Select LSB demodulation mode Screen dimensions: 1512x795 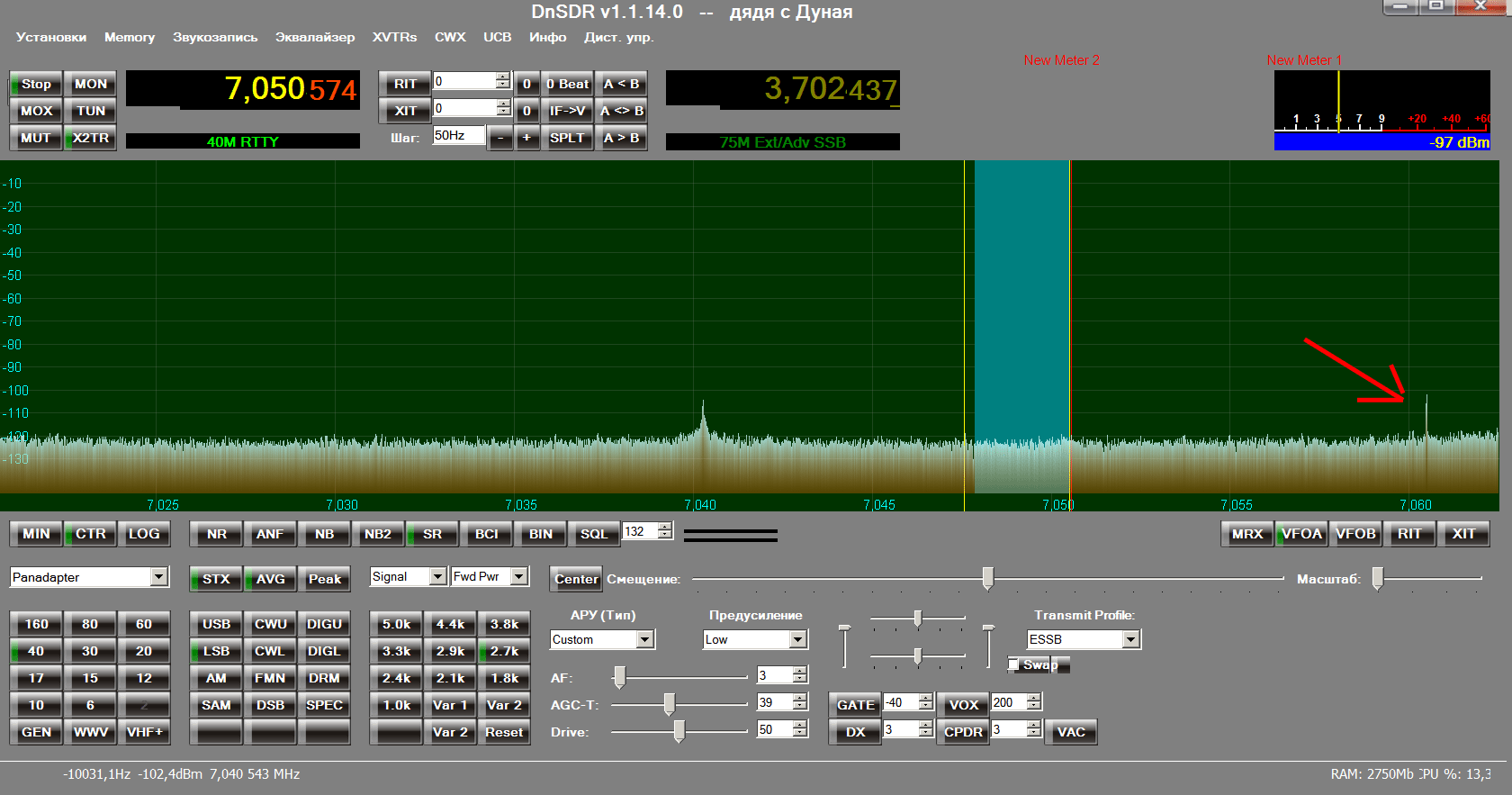click(216, 651)
